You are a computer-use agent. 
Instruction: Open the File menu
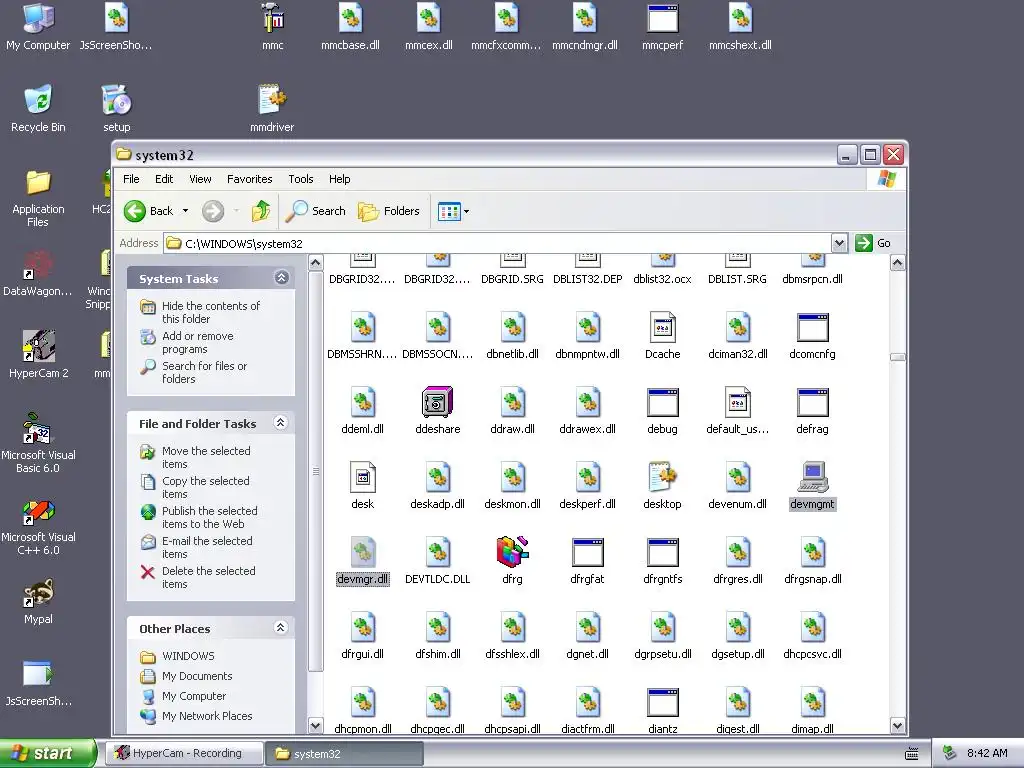click(131, 179)
